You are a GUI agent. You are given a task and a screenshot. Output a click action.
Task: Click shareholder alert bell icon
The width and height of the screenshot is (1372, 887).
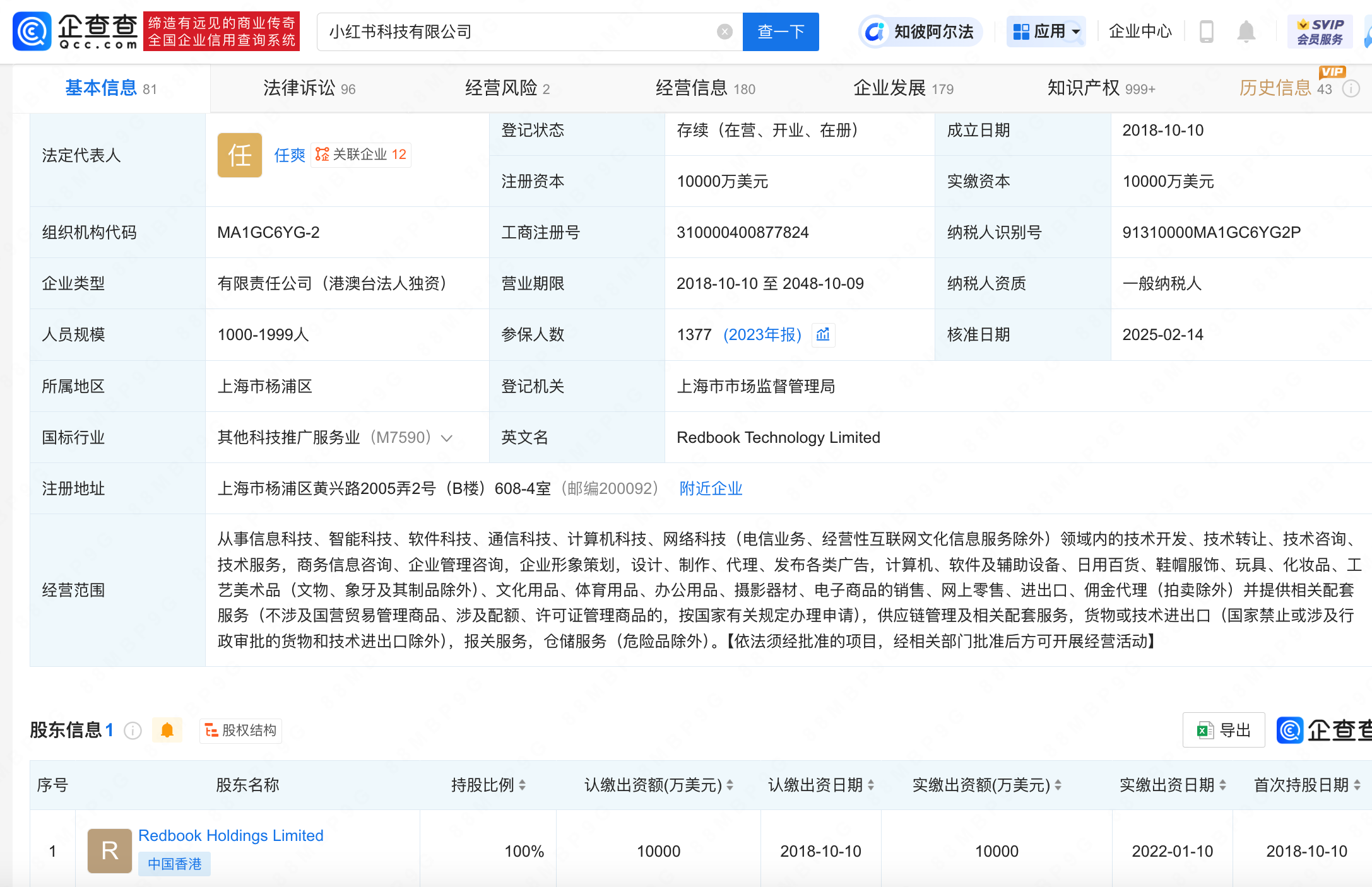[167, 731]
